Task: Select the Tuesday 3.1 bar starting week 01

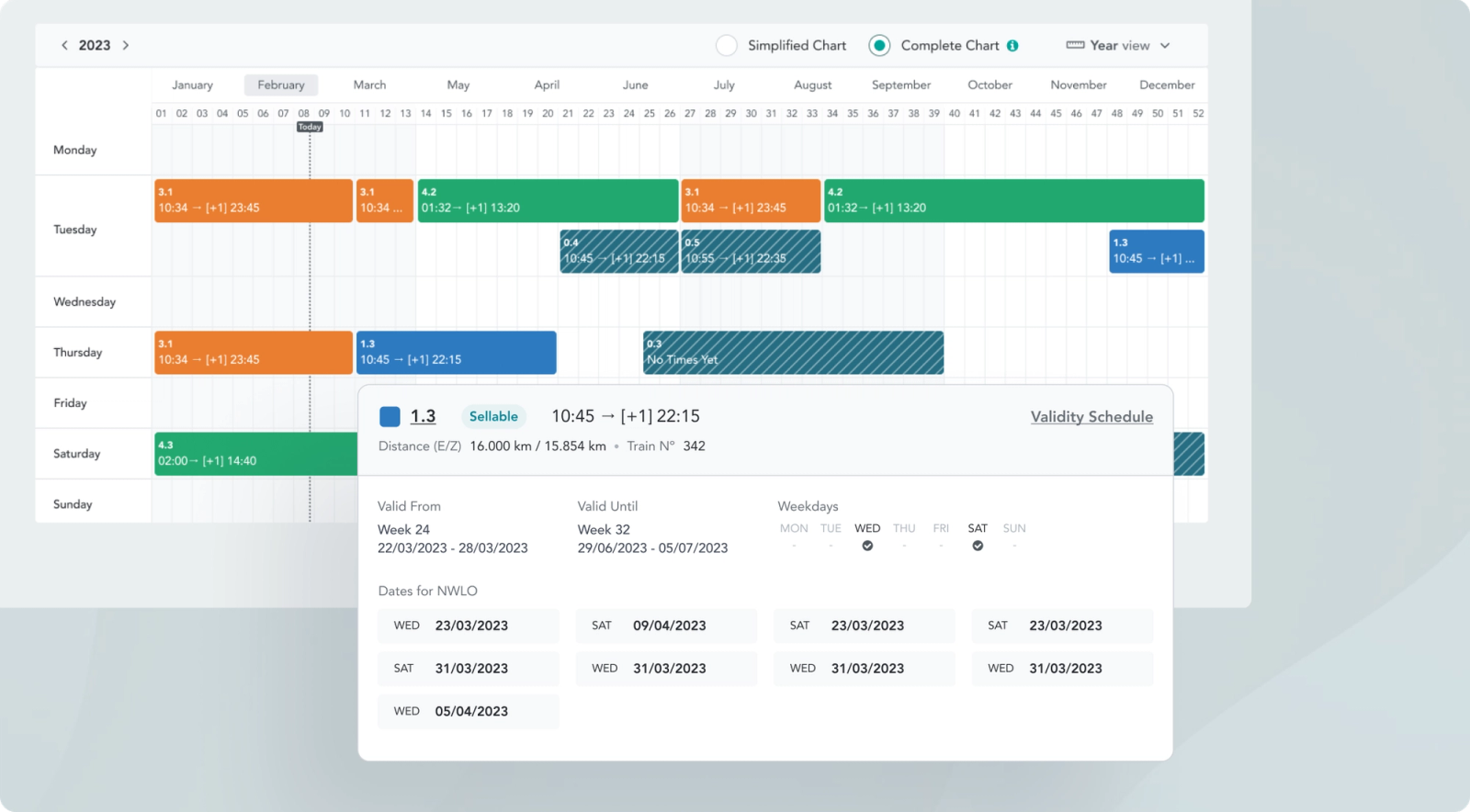Action: point(254,200)
